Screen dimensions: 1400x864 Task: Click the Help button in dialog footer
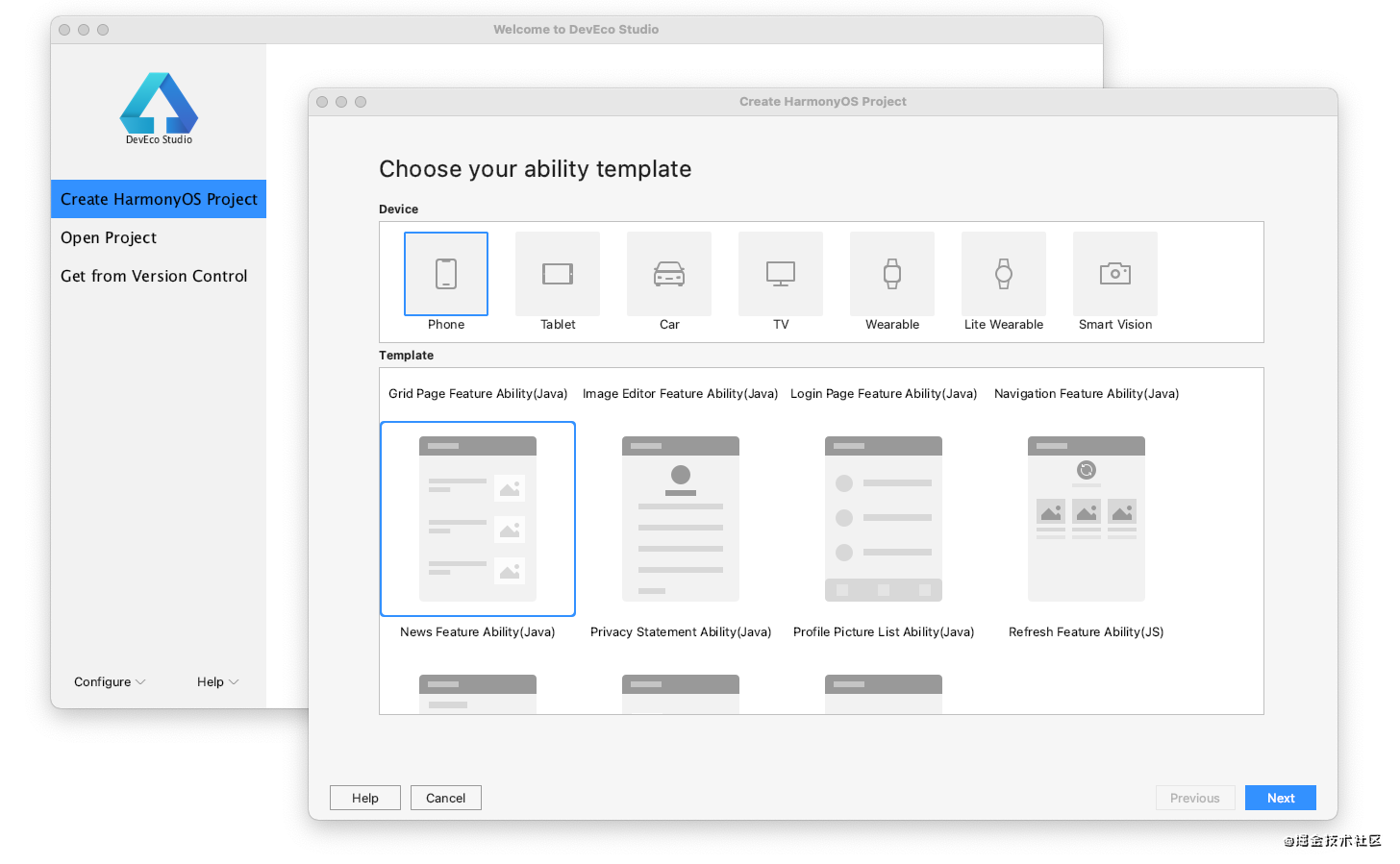(x=365, y=798)
